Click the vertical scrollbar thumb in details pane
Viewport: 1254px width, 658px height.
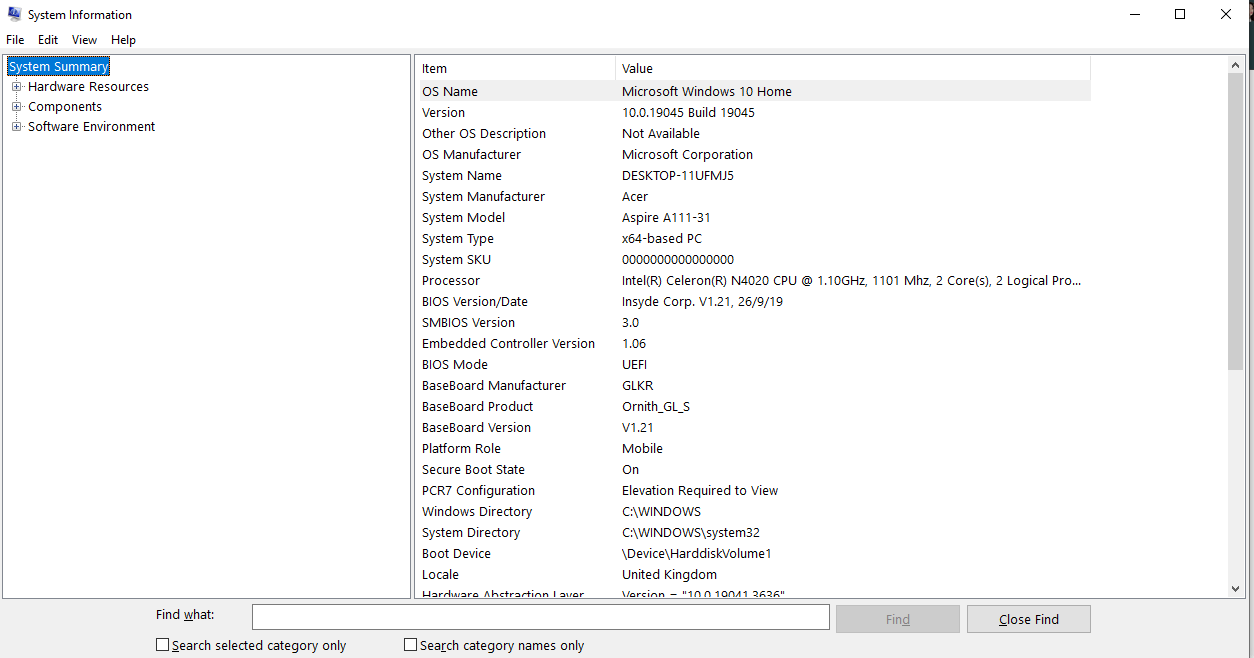(1236, 222)
